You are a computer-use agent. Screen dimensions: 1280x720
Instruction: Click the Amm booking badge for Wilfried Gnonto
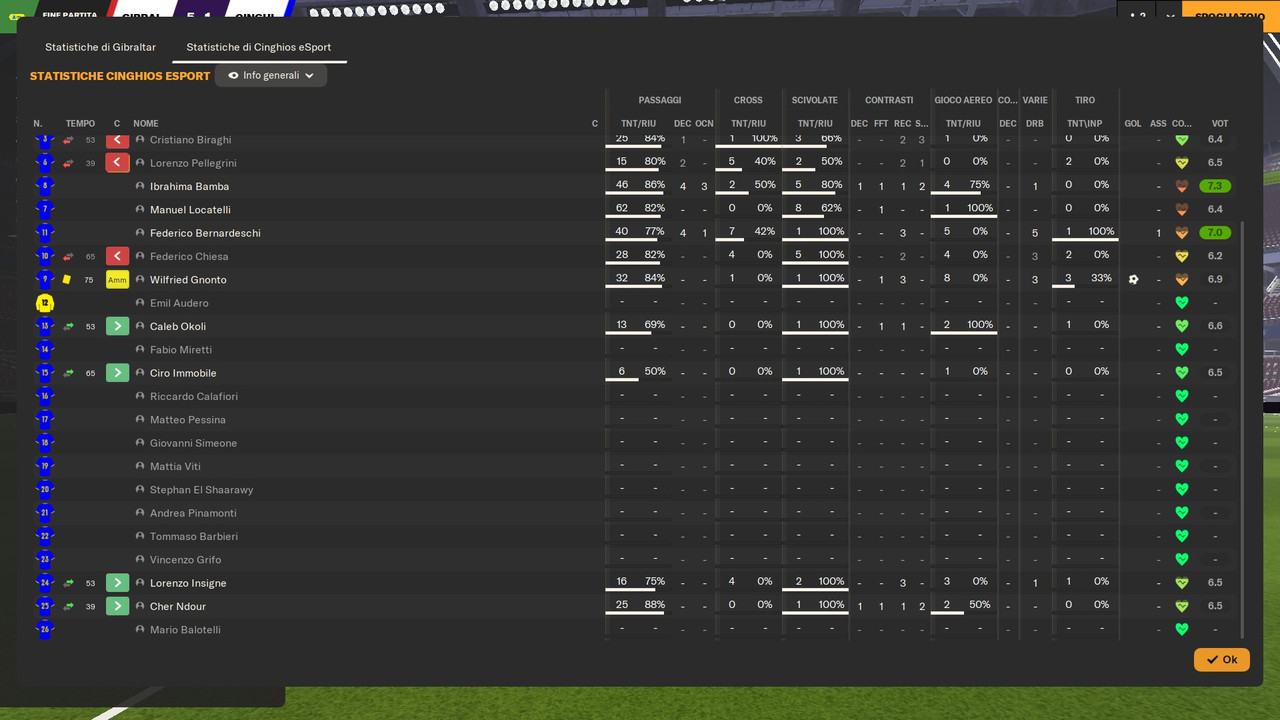[117, 280]
